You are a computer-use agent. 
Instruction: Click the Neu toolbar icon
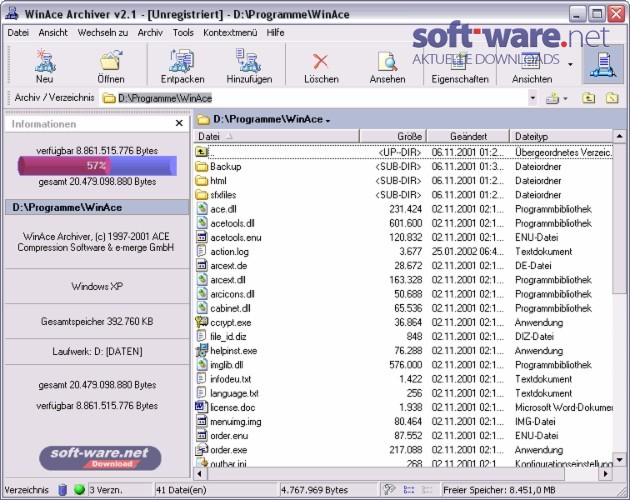pyautogui.click(x=45, y=61)
